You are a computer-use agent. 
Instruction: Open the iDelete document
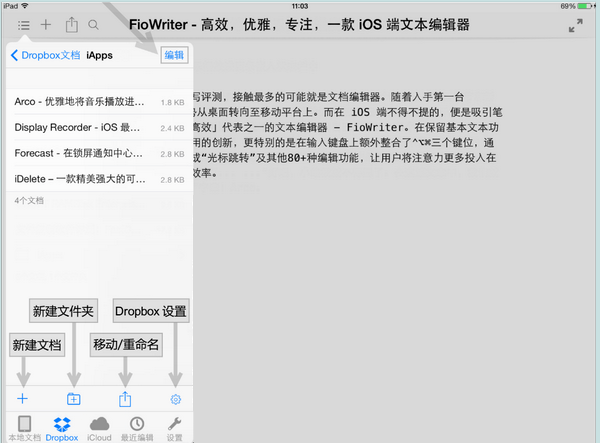(99, 179)
